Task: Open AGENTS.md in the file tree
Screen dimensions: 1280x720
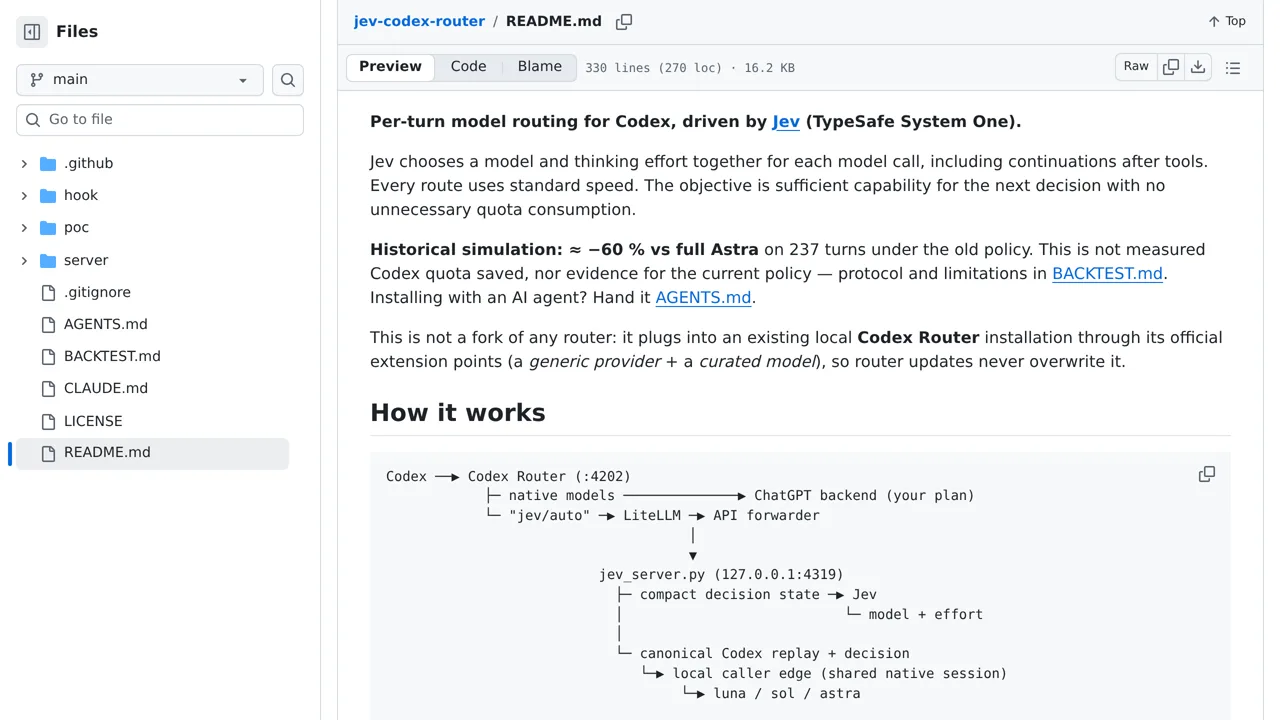Action: (x=105, y=325)
